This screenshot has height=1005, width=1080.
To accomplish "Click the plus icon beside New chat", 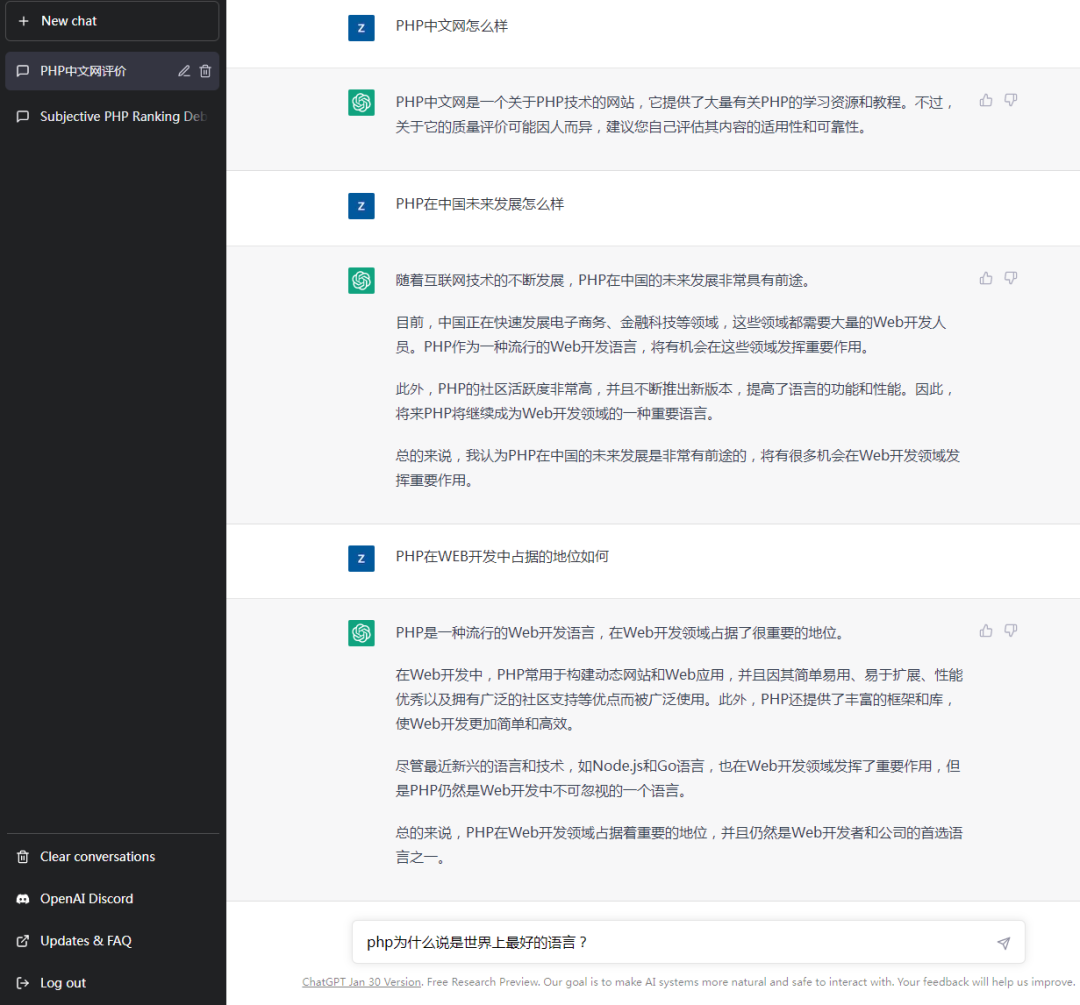I will [x=23, y=21].
